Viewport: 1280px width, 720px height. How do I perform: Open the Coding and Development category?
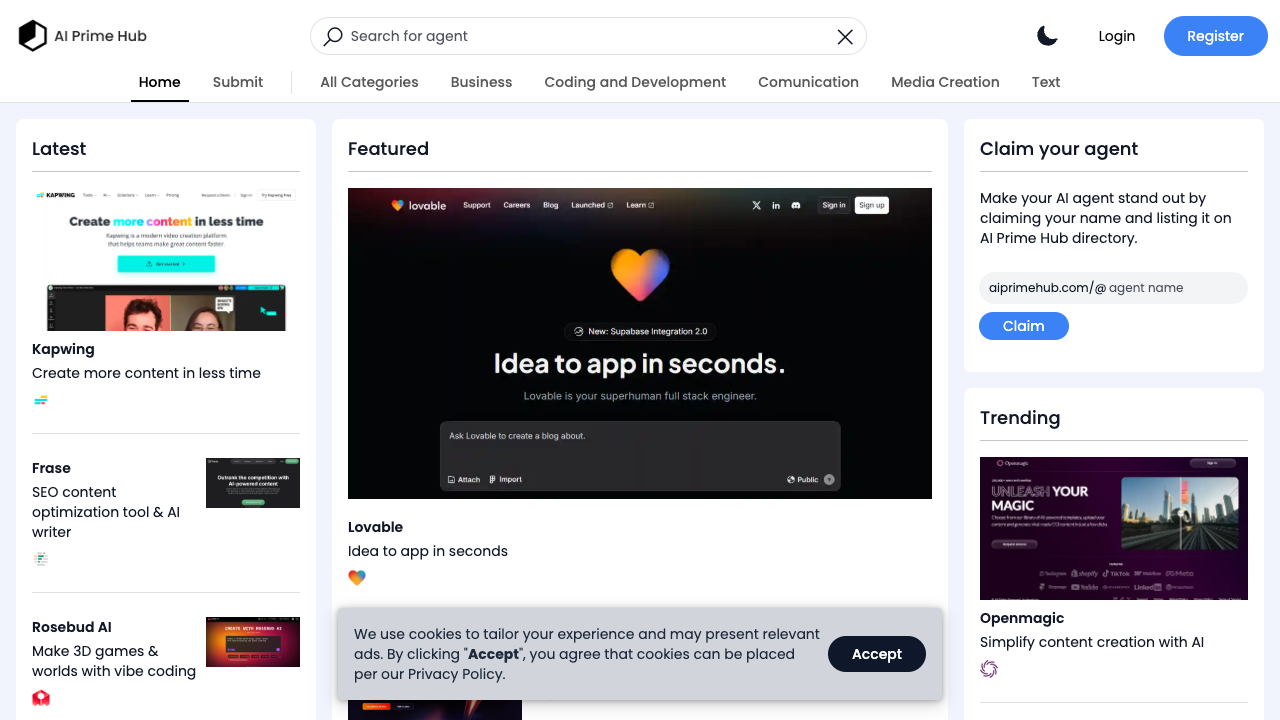point(634,82)
